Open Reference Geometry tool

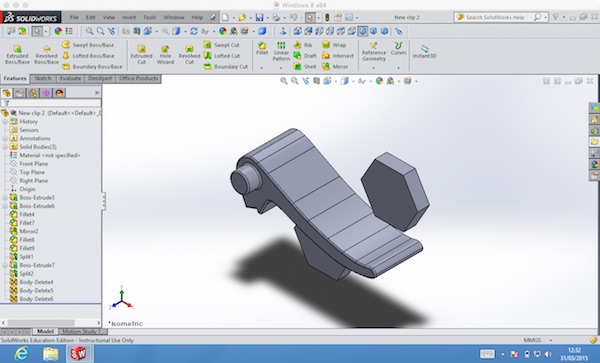(374, 52)
